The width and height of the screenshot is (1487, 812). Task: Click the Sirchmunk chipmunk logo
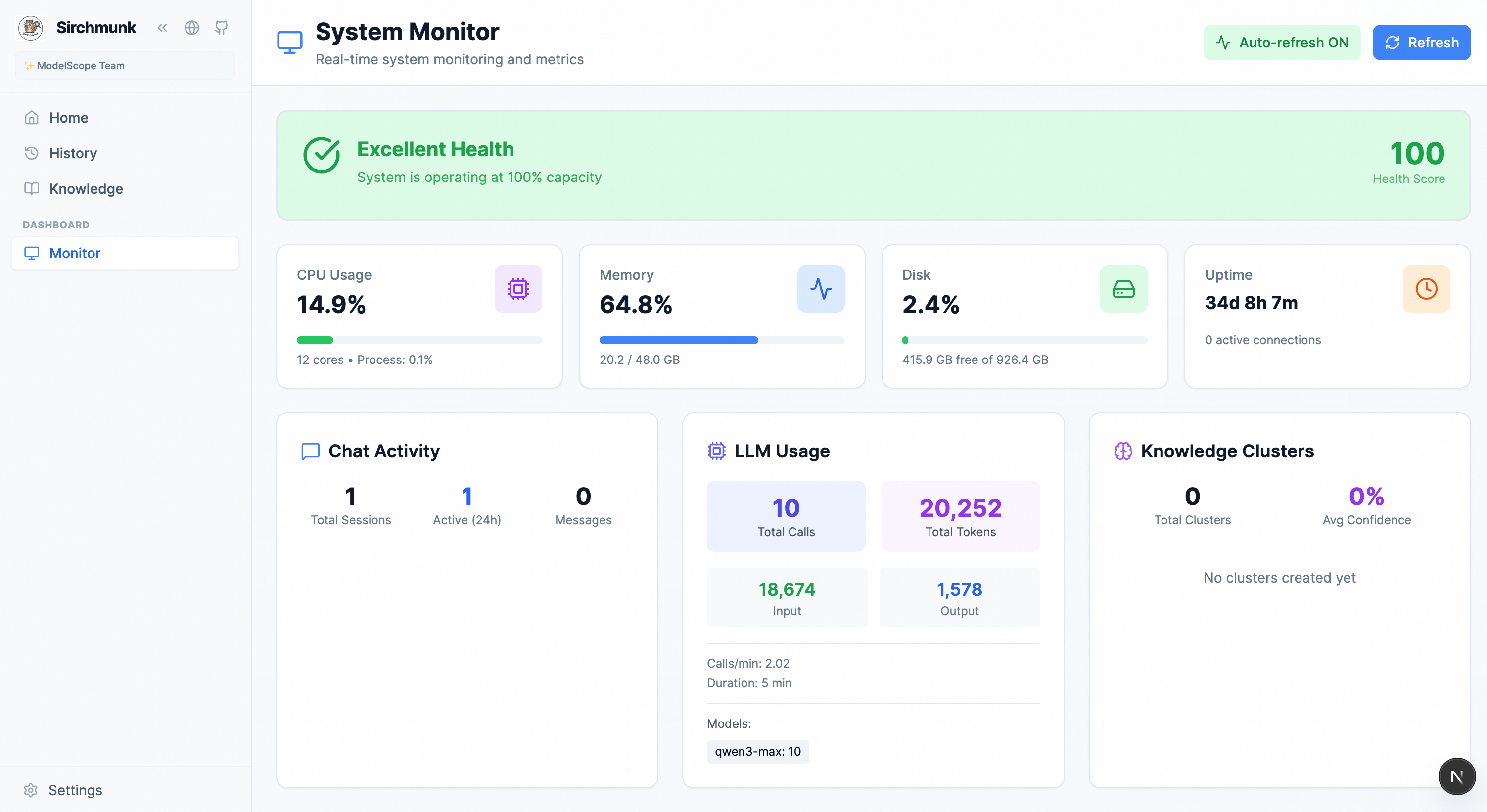[x=30, y=27]
